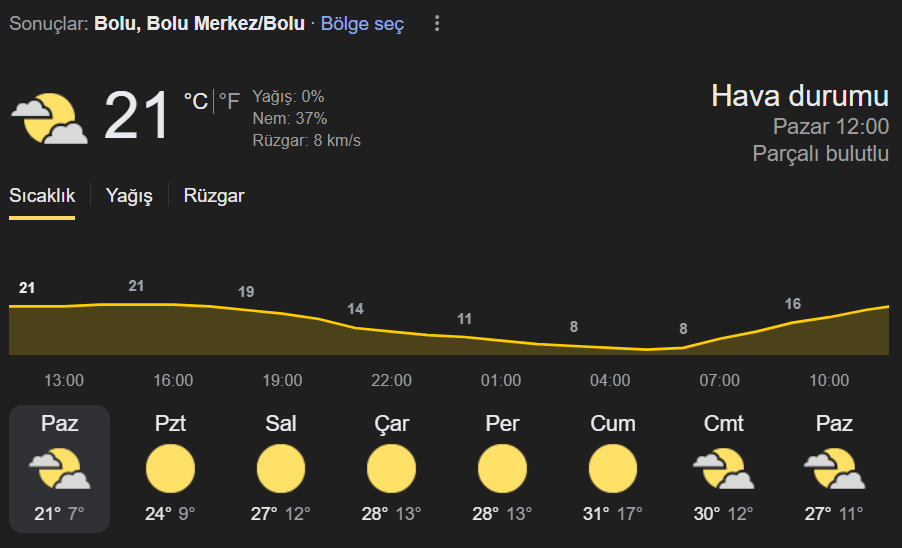Select last Paz card with 27° 11°
Screen dimensions: 902x548
tap(834, 469)
